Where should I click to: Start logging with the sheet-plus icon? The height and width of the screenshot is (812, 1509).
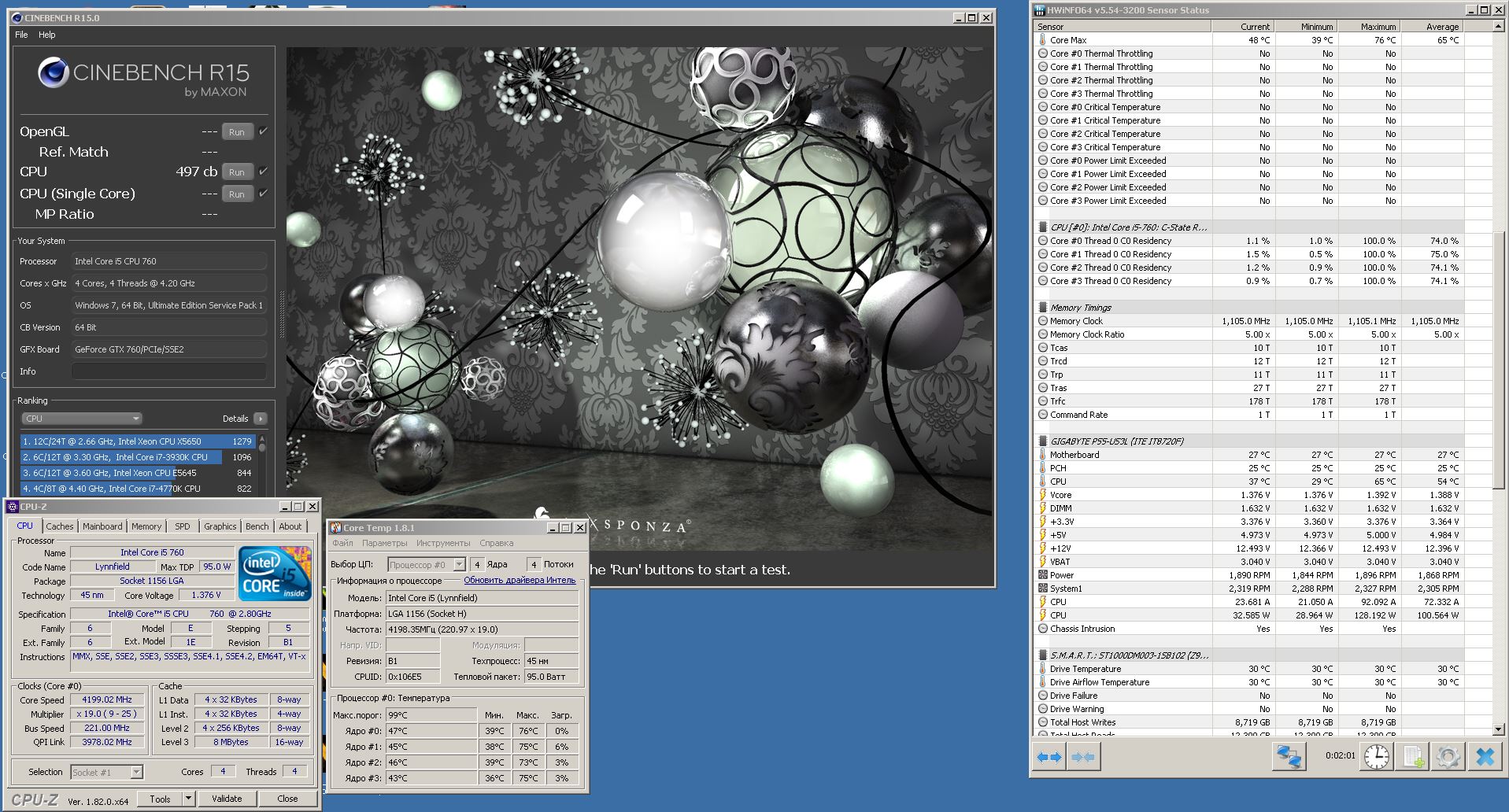pos(1413,757)
